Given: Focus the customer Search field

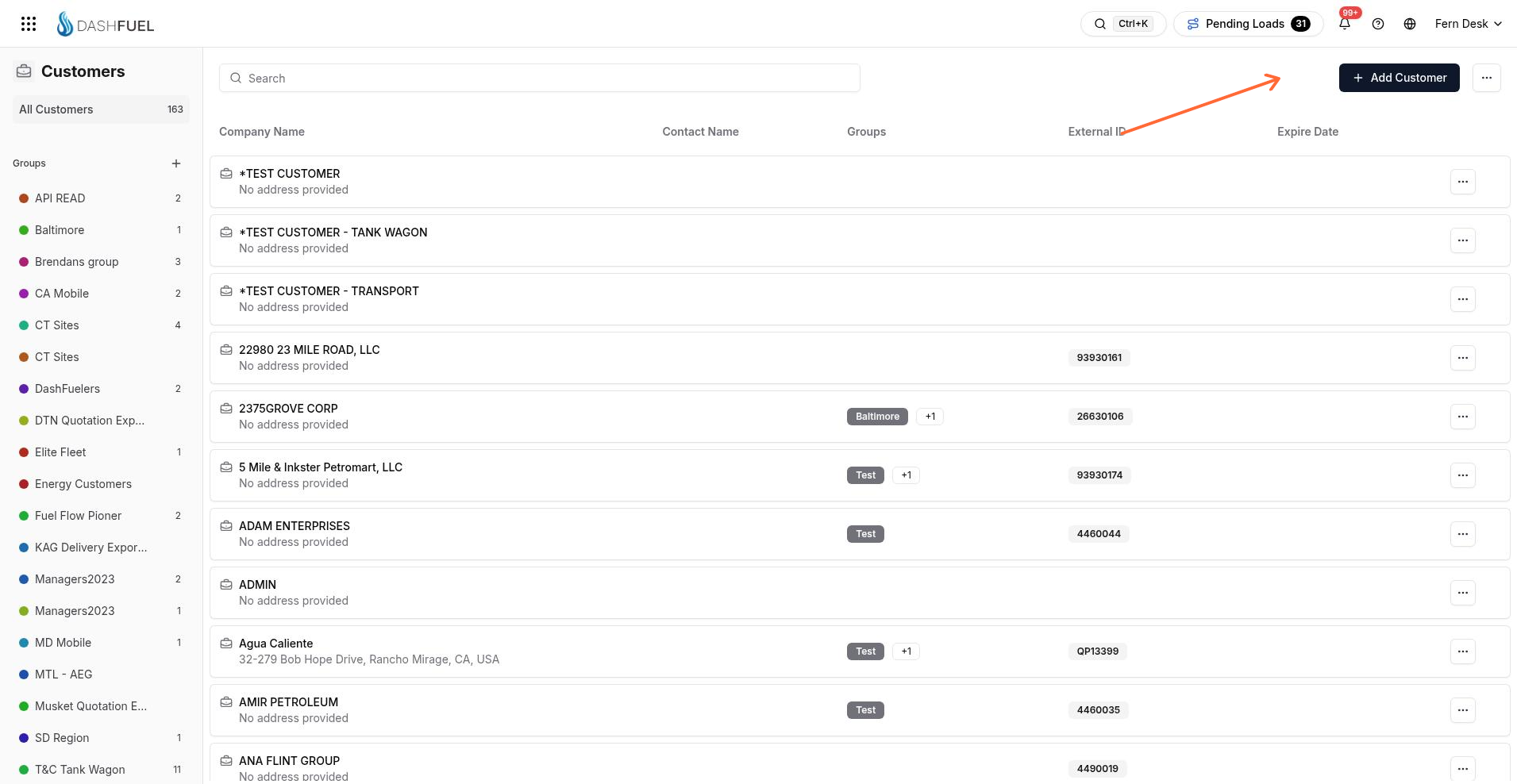Looking at the screenshot, I should pyautogui.click(x=540, y=78).
